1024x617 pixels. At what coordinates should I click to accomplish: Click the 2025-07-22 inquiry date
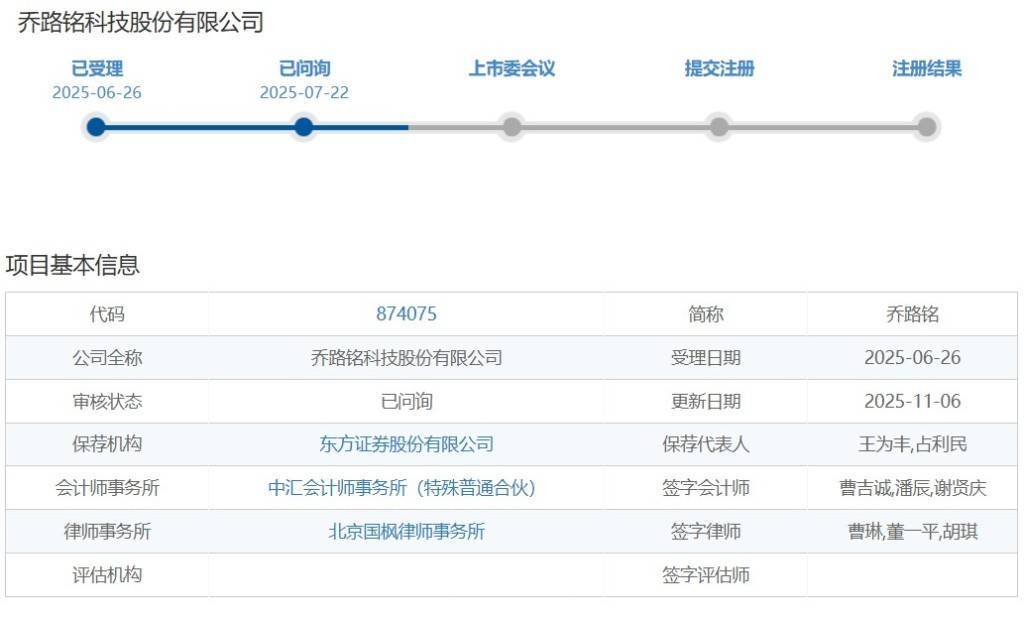coord(304,93)
